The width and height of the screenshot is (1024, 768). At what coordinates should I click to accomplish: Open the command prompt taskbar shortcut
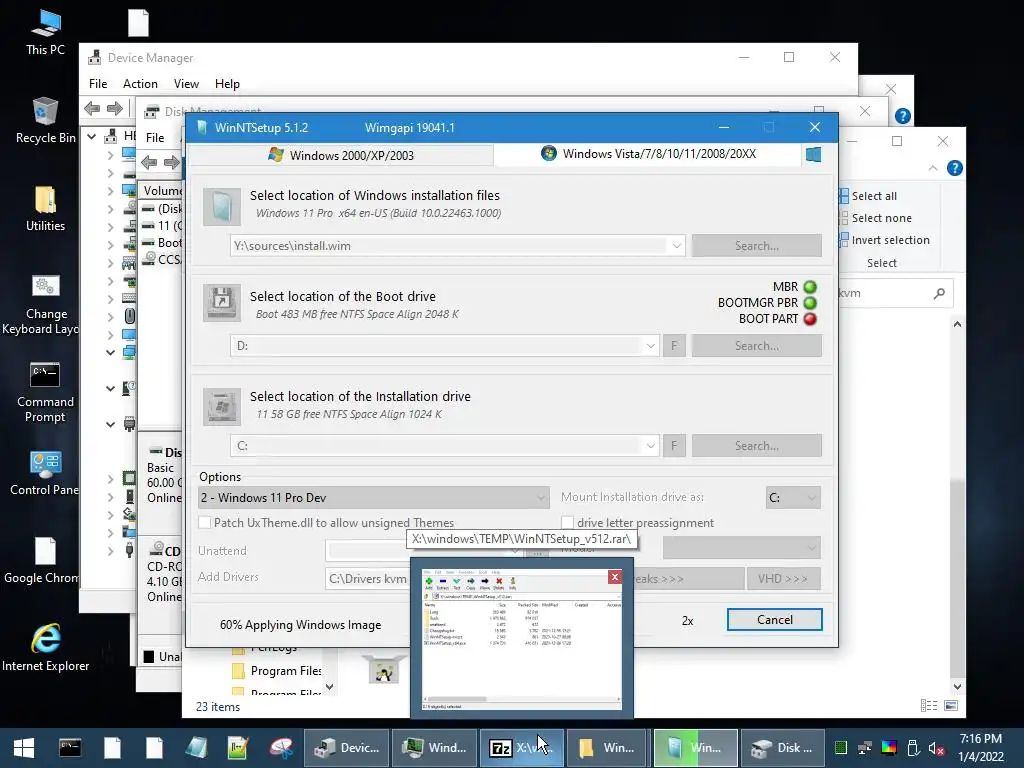69,748
